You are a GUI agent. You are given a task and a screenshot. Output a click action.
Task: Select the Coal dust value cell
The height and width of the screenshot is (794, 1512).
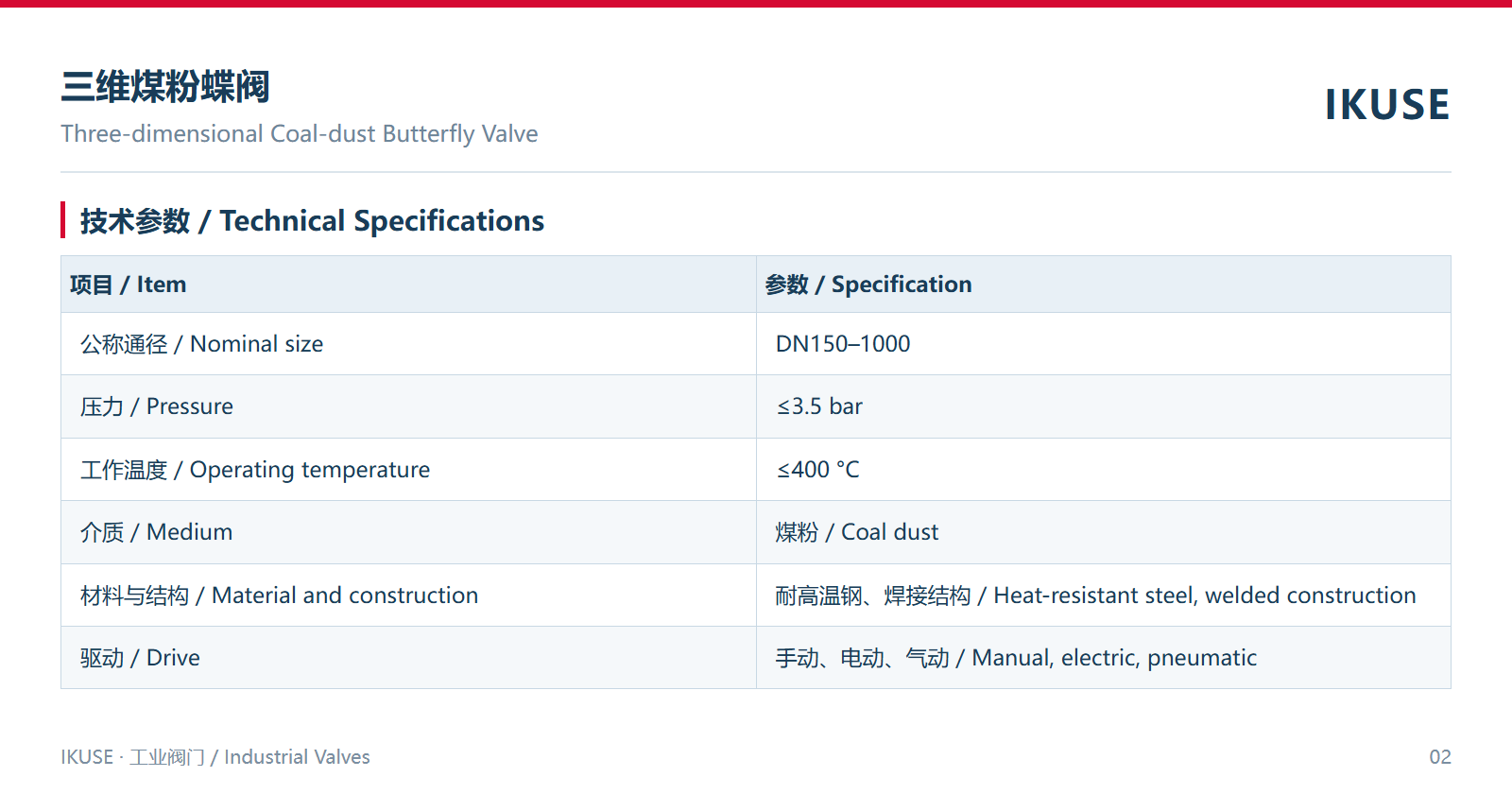tap(1104, 532)
